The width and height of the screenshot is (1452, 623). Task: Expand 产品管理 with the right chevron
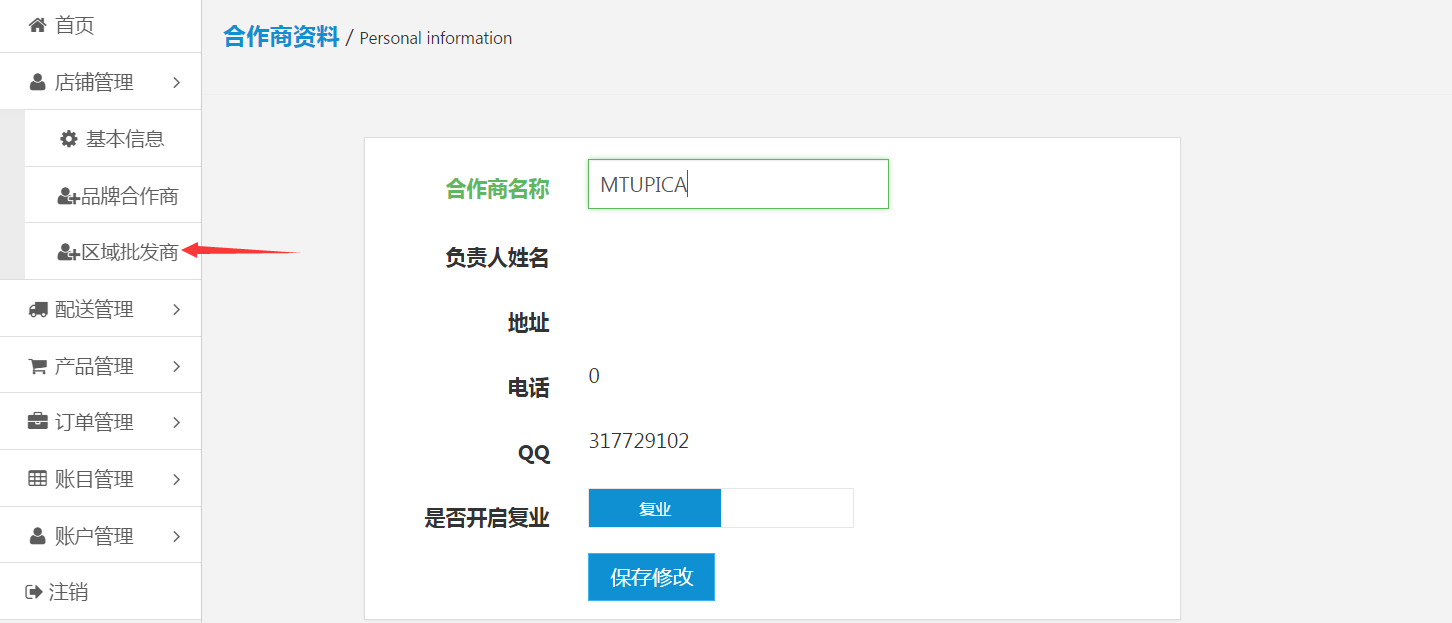[176, 367]
